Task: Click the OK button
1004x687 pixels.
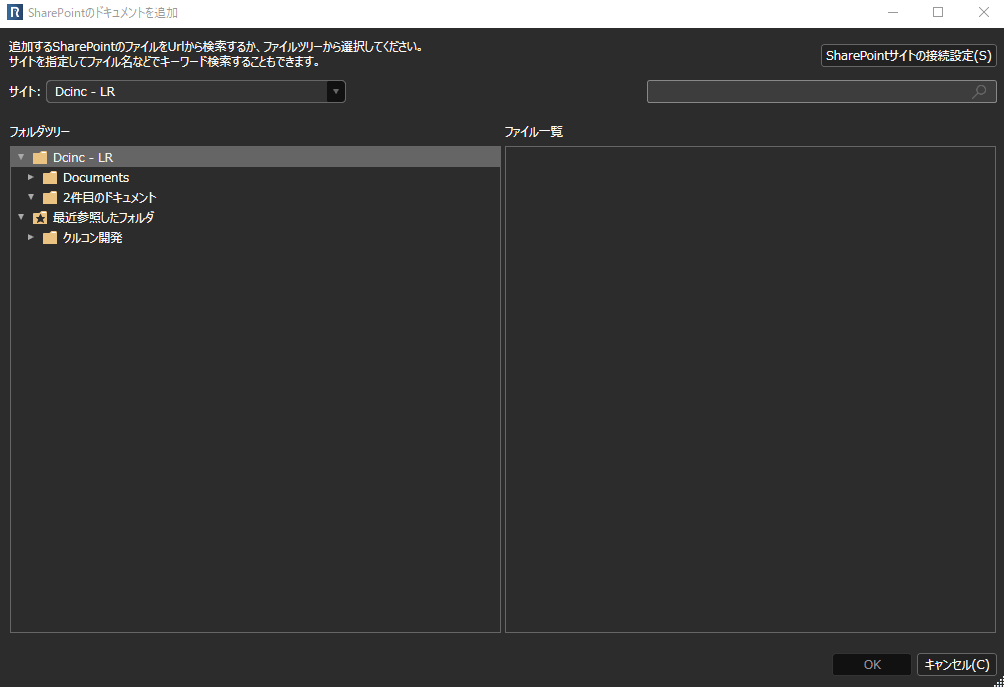Action: (x=872, y=665)
